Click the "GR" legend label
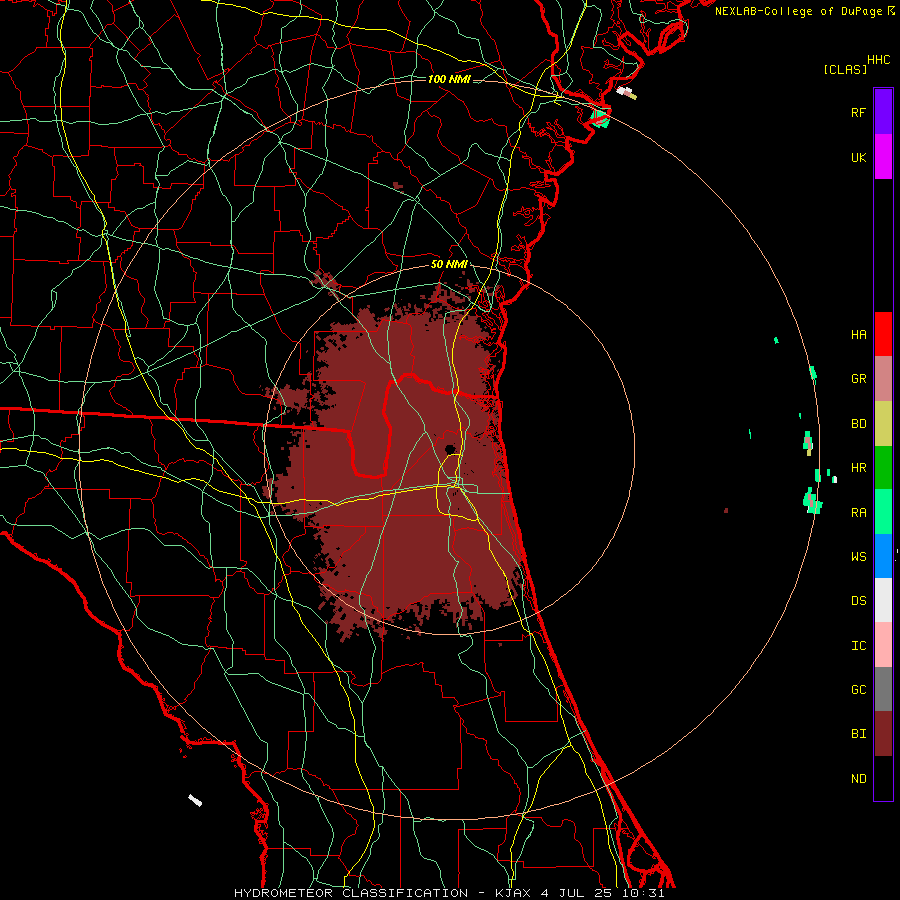The height and width of the screenshot is (900, 900). 858,378
